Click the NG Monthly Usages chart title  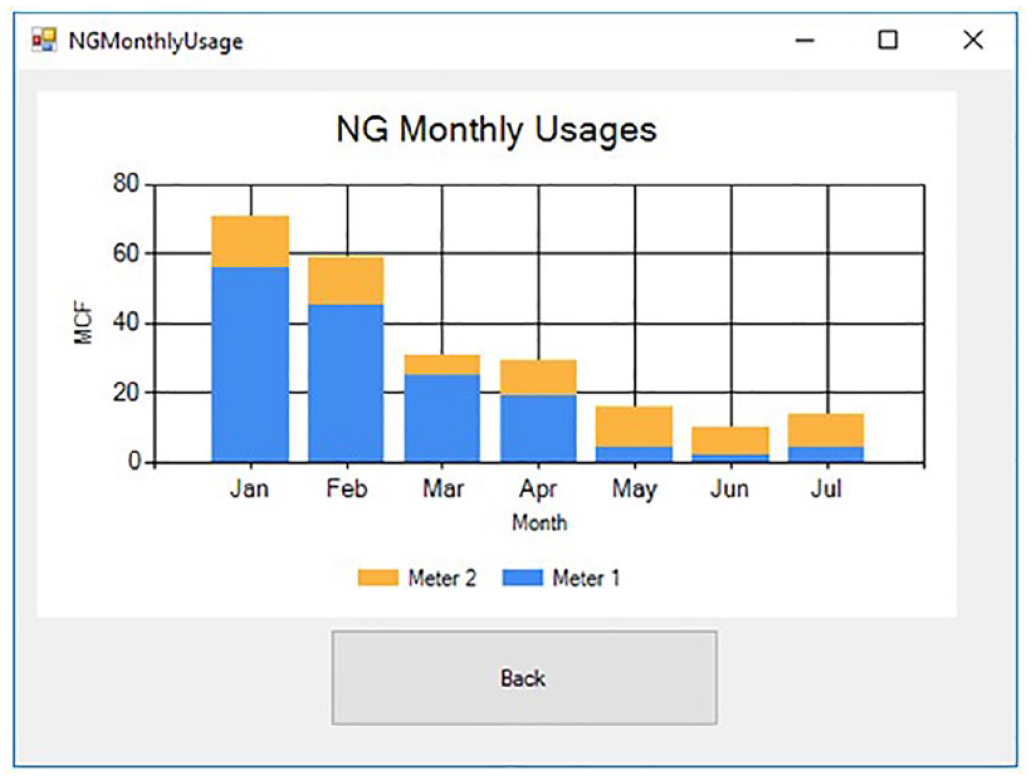pyautogui.click(x=497, y=130)
